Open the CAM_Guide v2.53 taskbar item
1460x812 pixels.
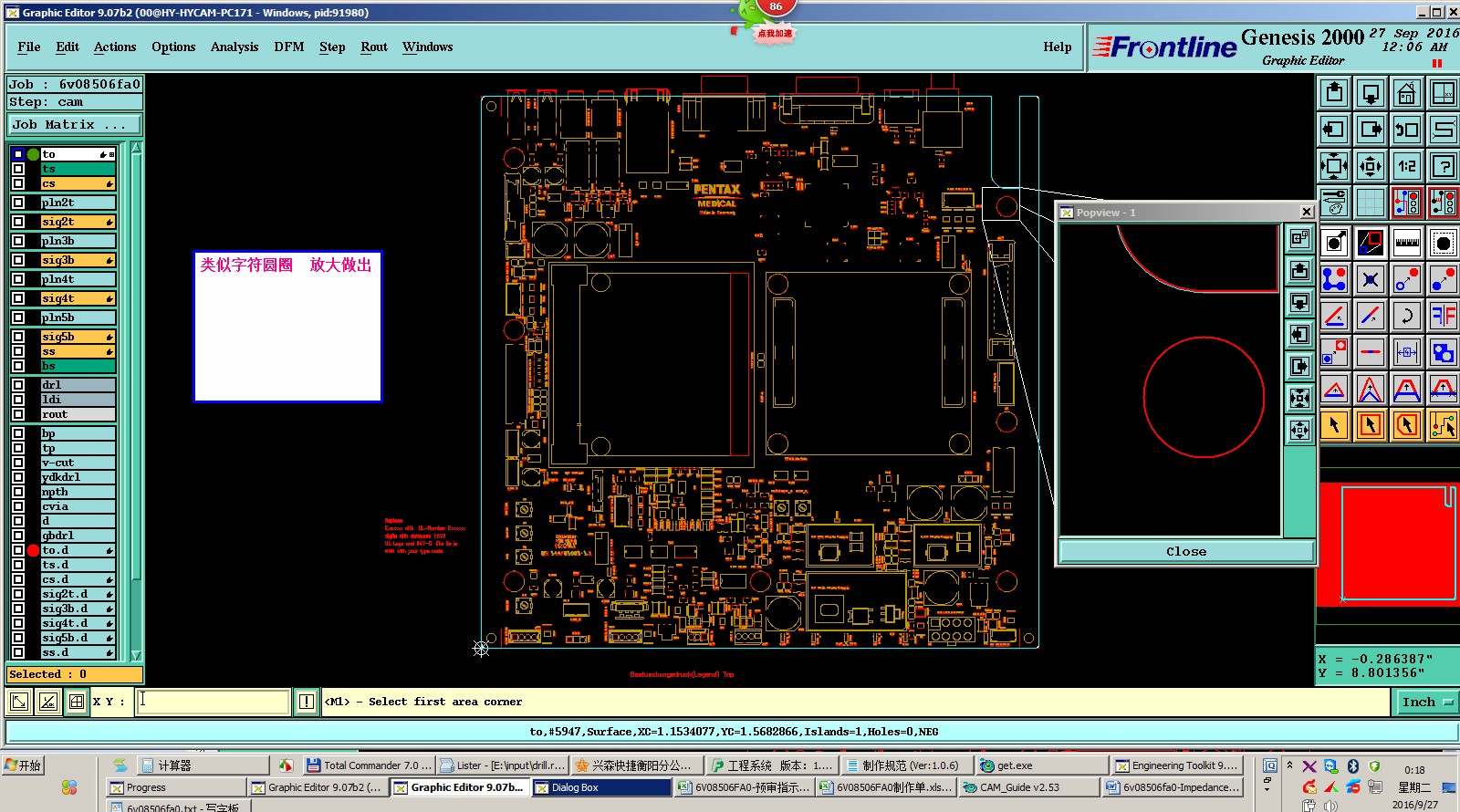pos(1028,787)
